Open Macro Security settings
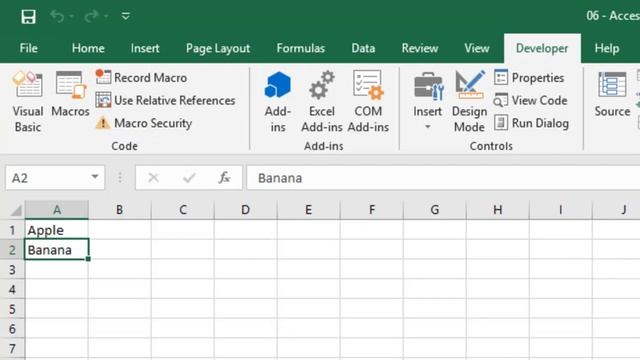This screenshot has height=360, width=640. 144,123
